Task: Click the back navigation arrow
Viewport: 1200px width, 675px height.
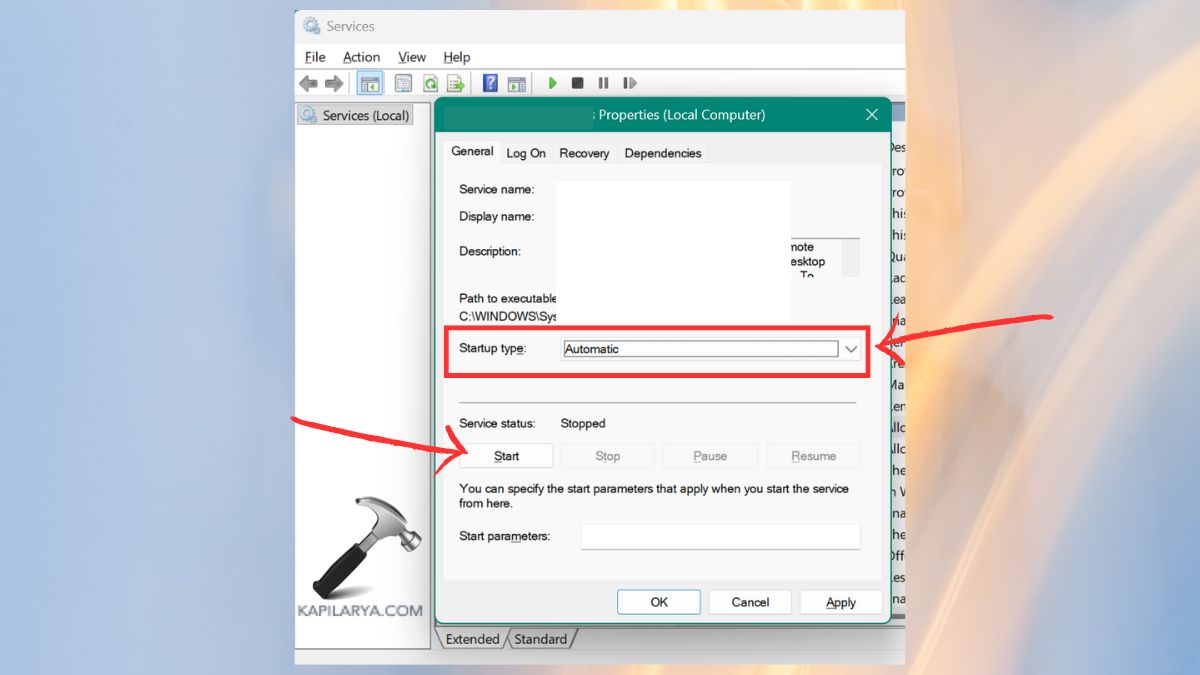Action: (x=309, y=83)
